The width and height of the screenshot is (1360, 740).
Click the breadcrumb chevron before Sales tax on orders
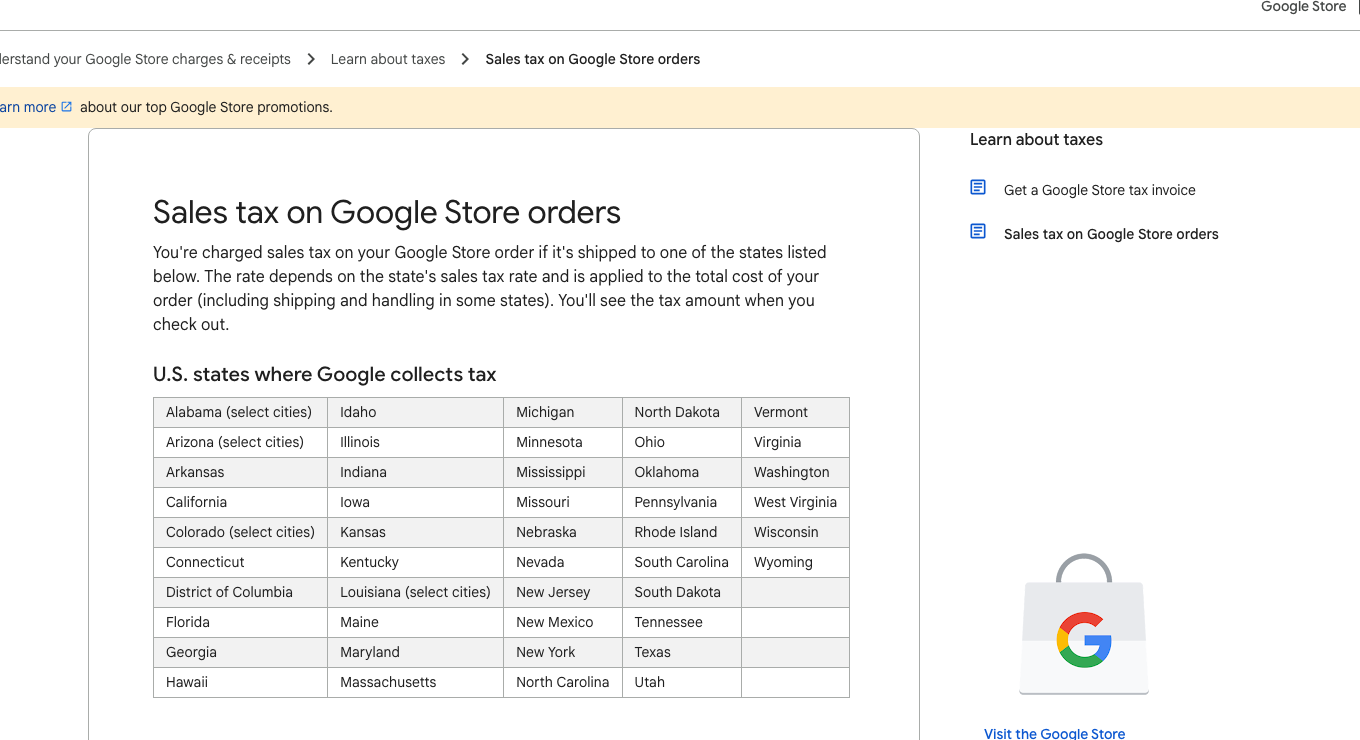pyautogui.click(x=465, y=59)
